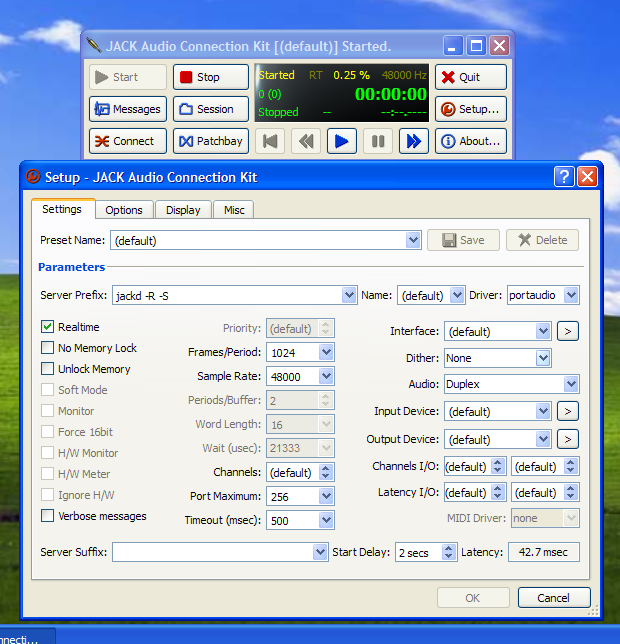620x644 pixels.
Task: Open the Output Device dropdown
Action: pyautogui.click(x=543, y=439)
